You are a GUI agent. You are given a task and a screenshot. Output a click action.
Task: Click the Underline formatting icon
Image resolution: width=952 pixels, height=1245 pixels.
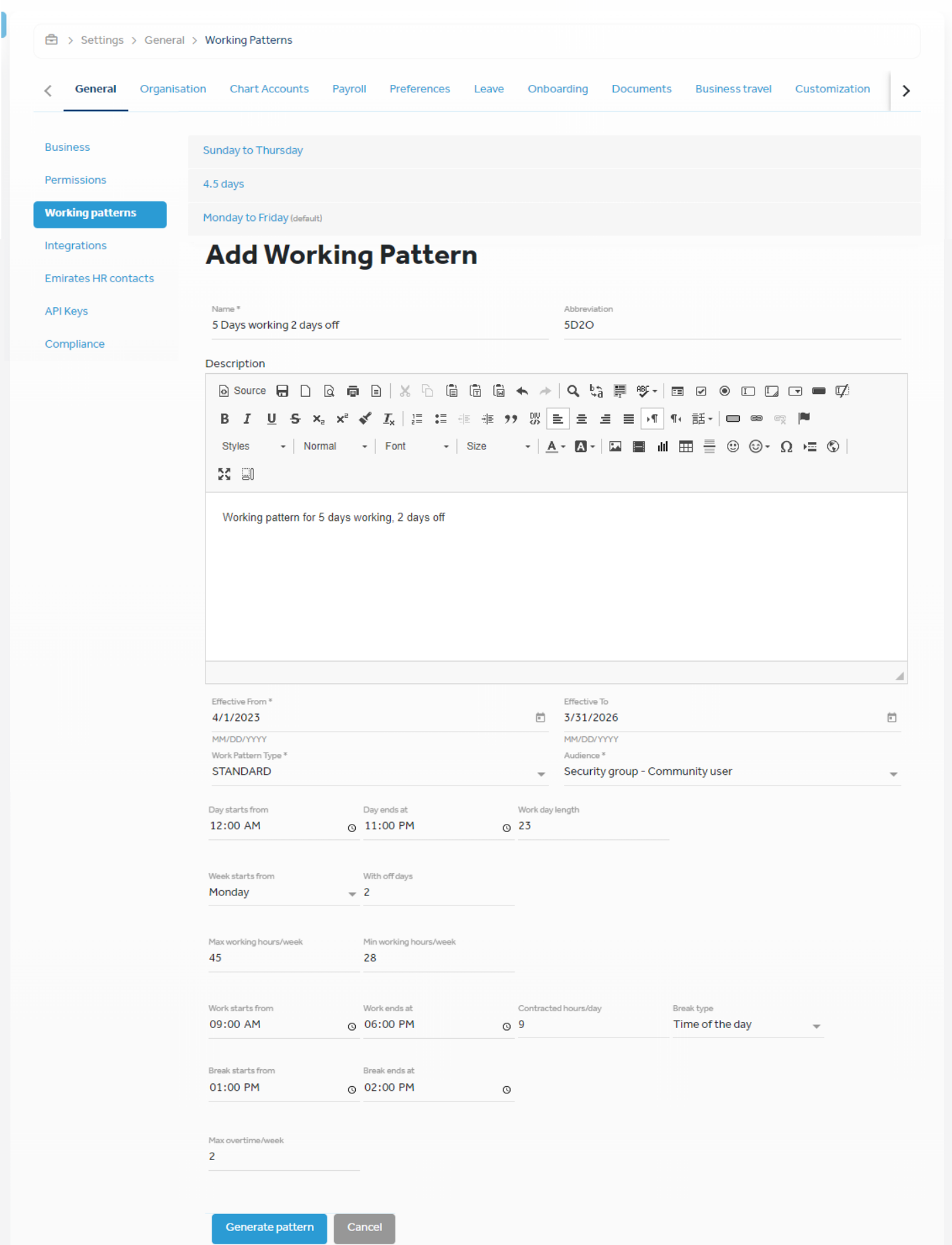click(x=272, y=418)
